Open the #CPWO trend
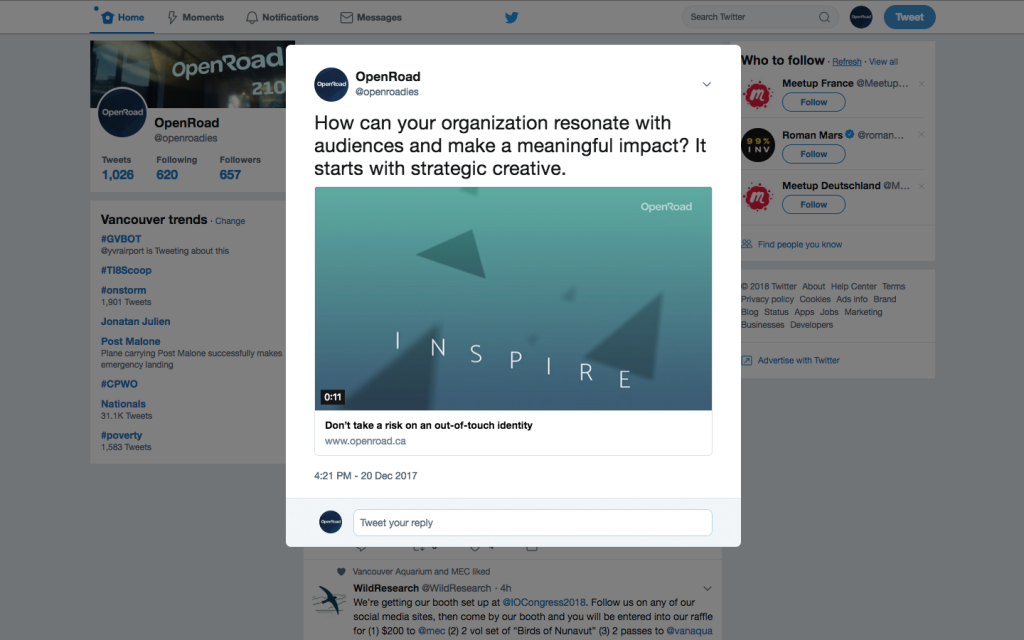This screenshot has height=640, width=1024. pyautogui.click(x=119, y=384)
